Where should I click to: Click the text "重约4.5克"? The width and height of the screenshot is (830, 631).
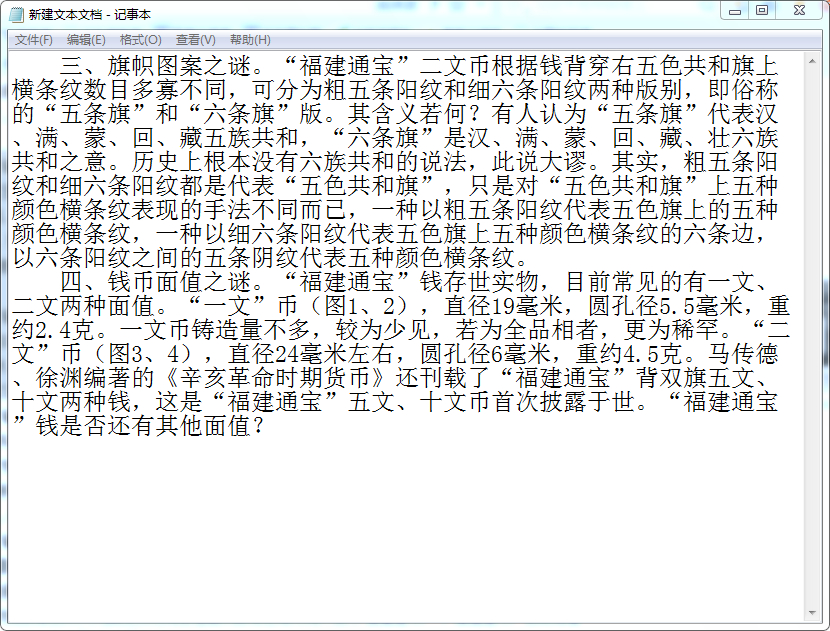click(630, 354)
